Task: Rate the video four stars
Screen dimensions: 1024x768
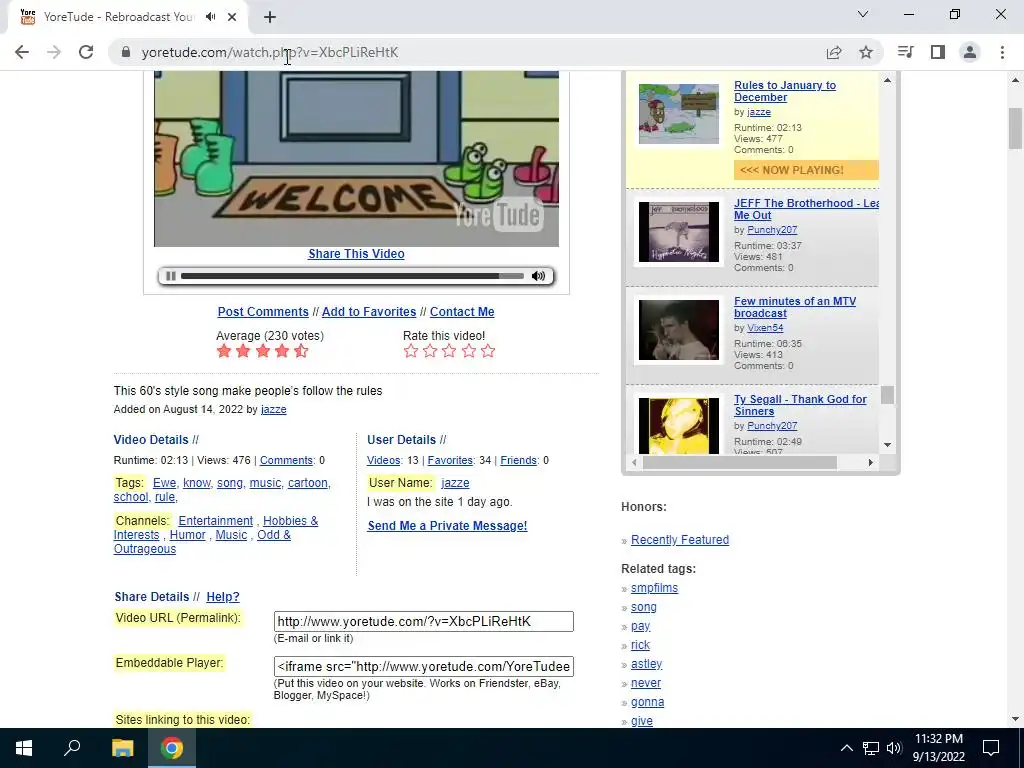Action: pyautogui.click(x=469, y=351)
